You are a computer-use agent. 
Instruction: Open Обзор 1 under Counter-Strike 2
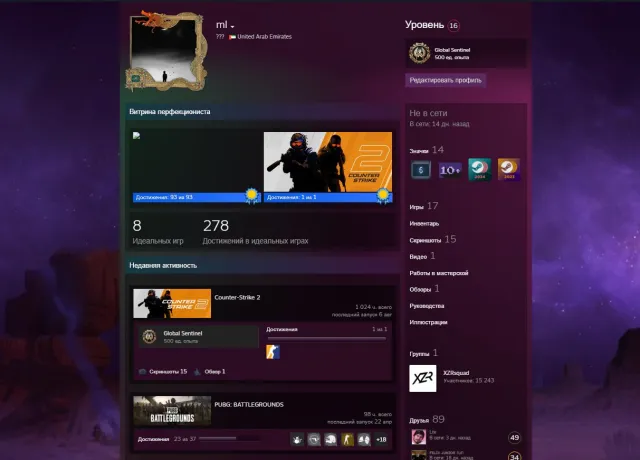point(215,371)
